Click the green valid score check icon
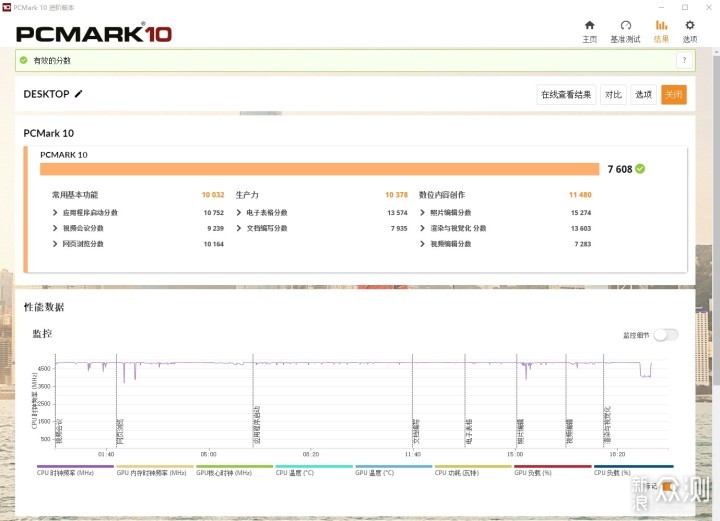 pyautogui.click(x=23, y=60)
